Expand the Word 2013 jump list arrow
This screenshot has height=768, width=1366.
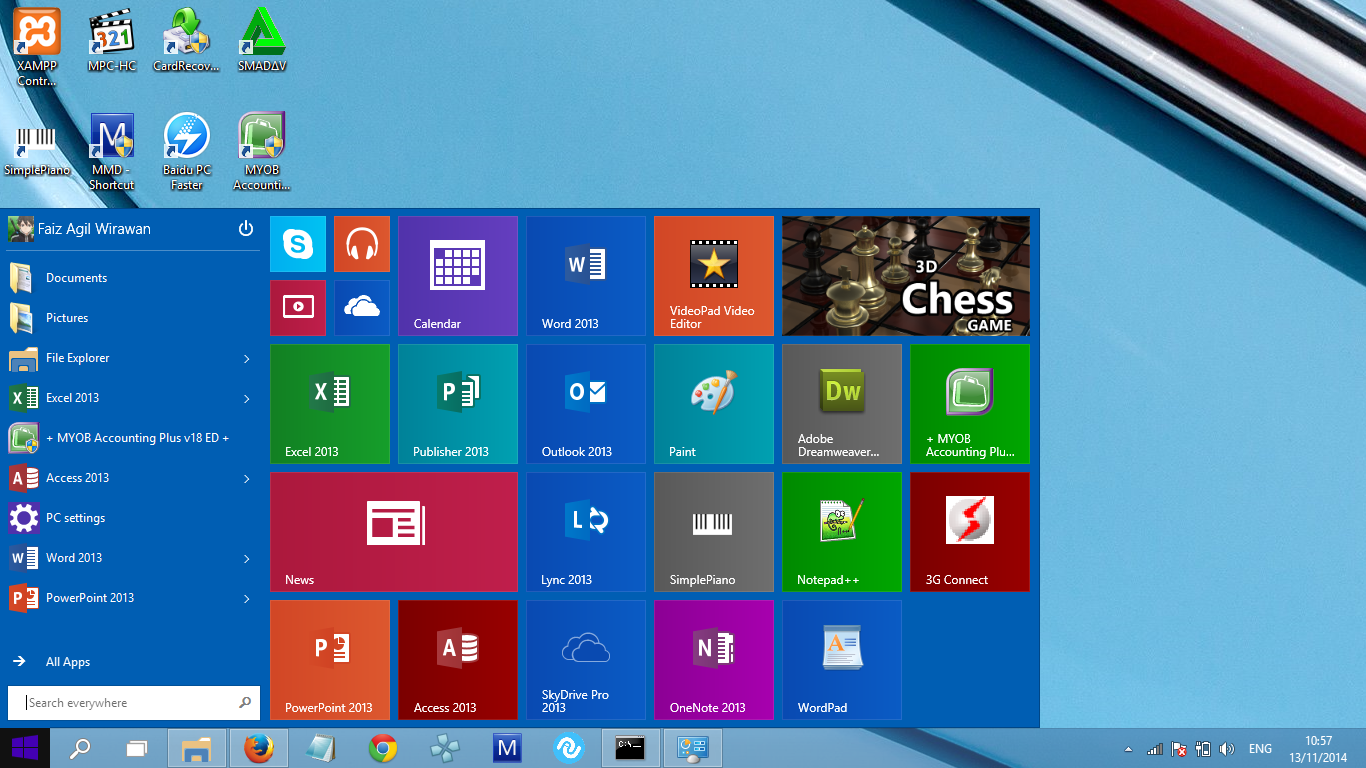(x=247, y=559)
